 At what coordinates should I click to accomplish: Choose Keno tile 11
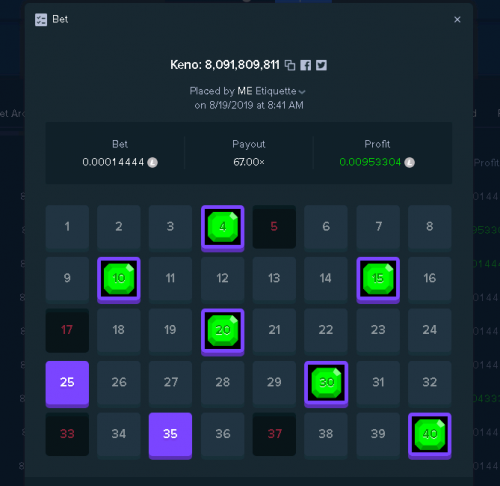click(170, 279)
